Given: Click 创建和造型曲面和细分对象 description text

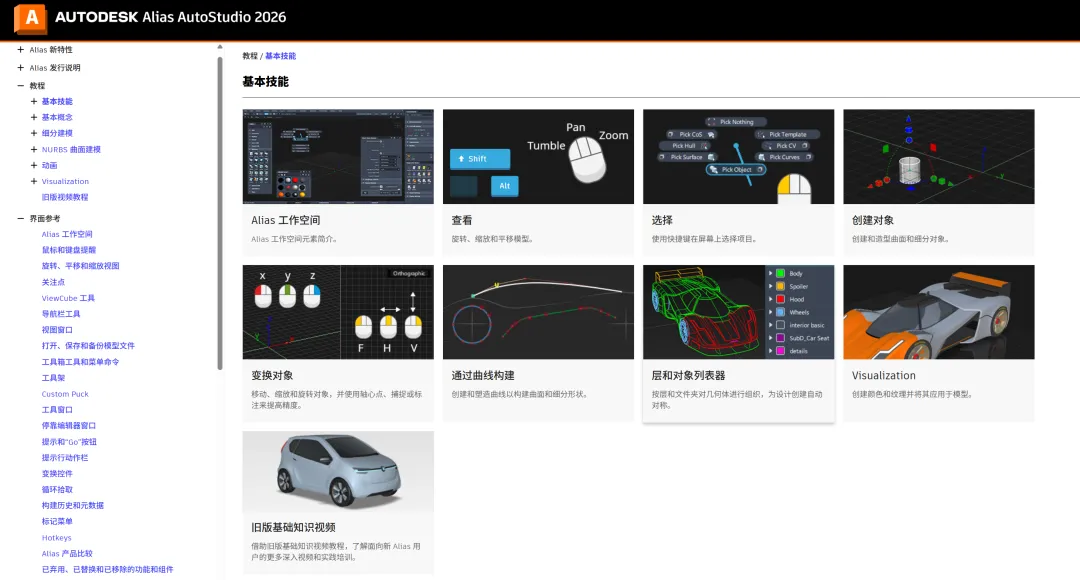Looking at the screenshot, I should pyautogui.click(x=900, y=239).
